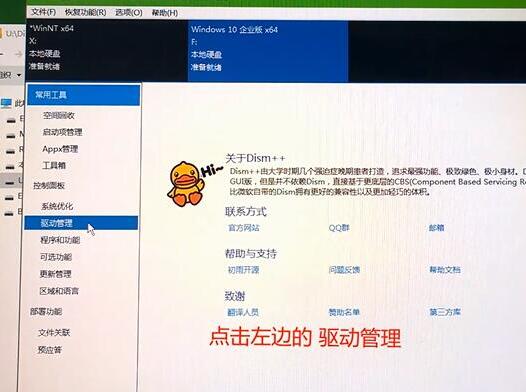Open 程序和功能 in the sidebar
This screenshot has width=526, height=392.
pyautogui.click(x=60, y=240)
